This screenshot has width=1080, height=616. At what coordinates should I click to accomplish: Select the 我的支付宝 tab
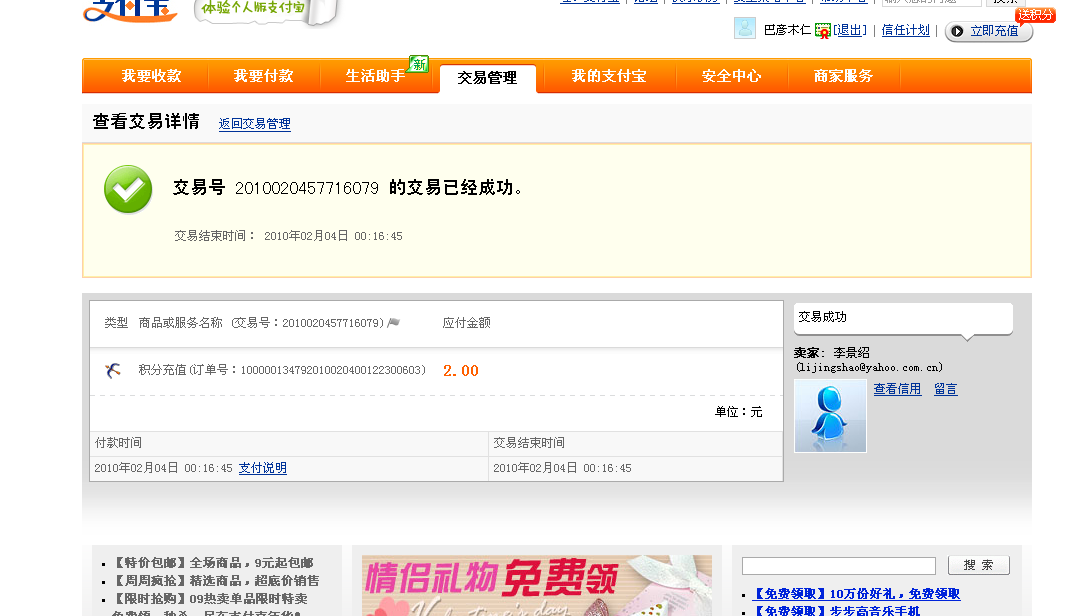point(608,76)
